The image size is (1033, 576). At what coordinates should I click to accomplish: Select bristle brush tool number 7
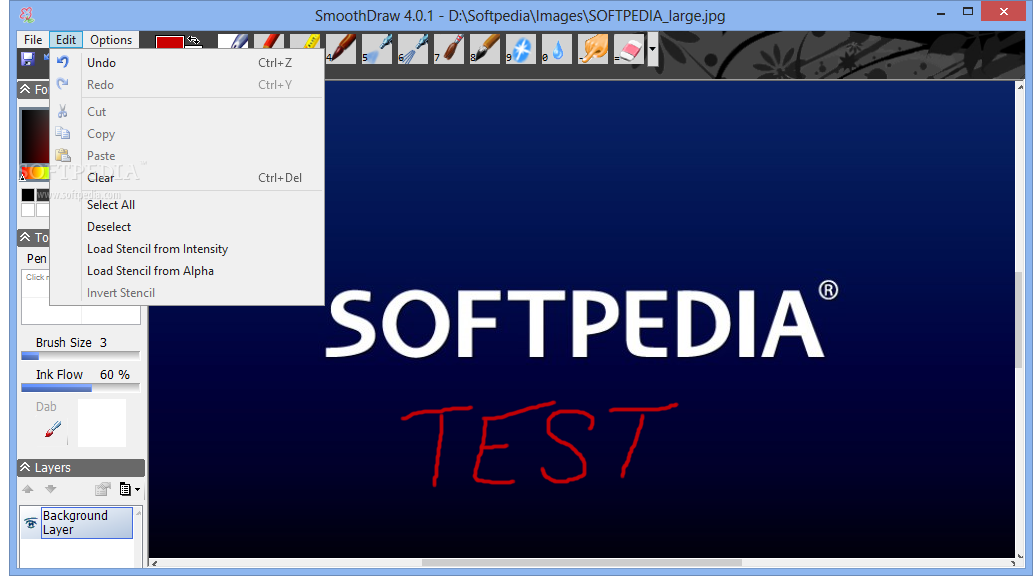point(449,49)
